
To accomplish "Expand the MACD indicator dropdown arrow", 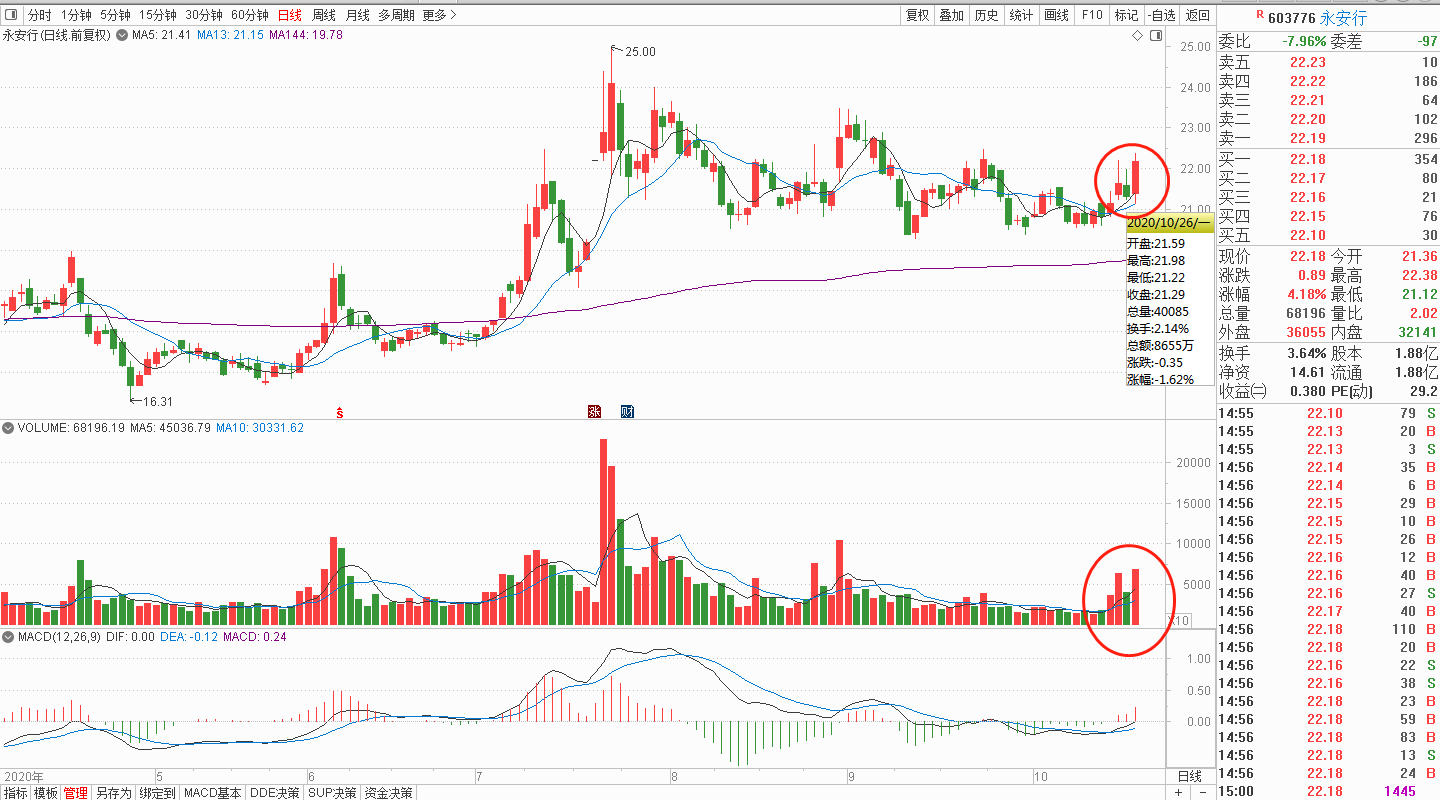I will [8, 636].
